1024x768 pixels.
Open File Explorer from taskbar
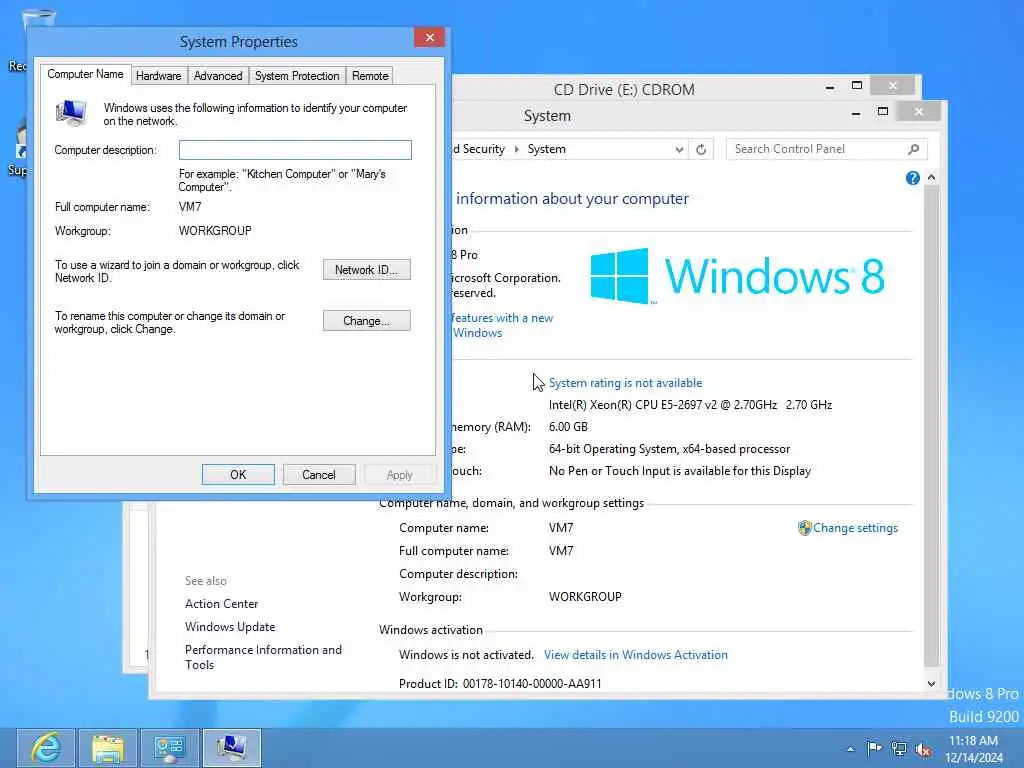pos(108,748)
